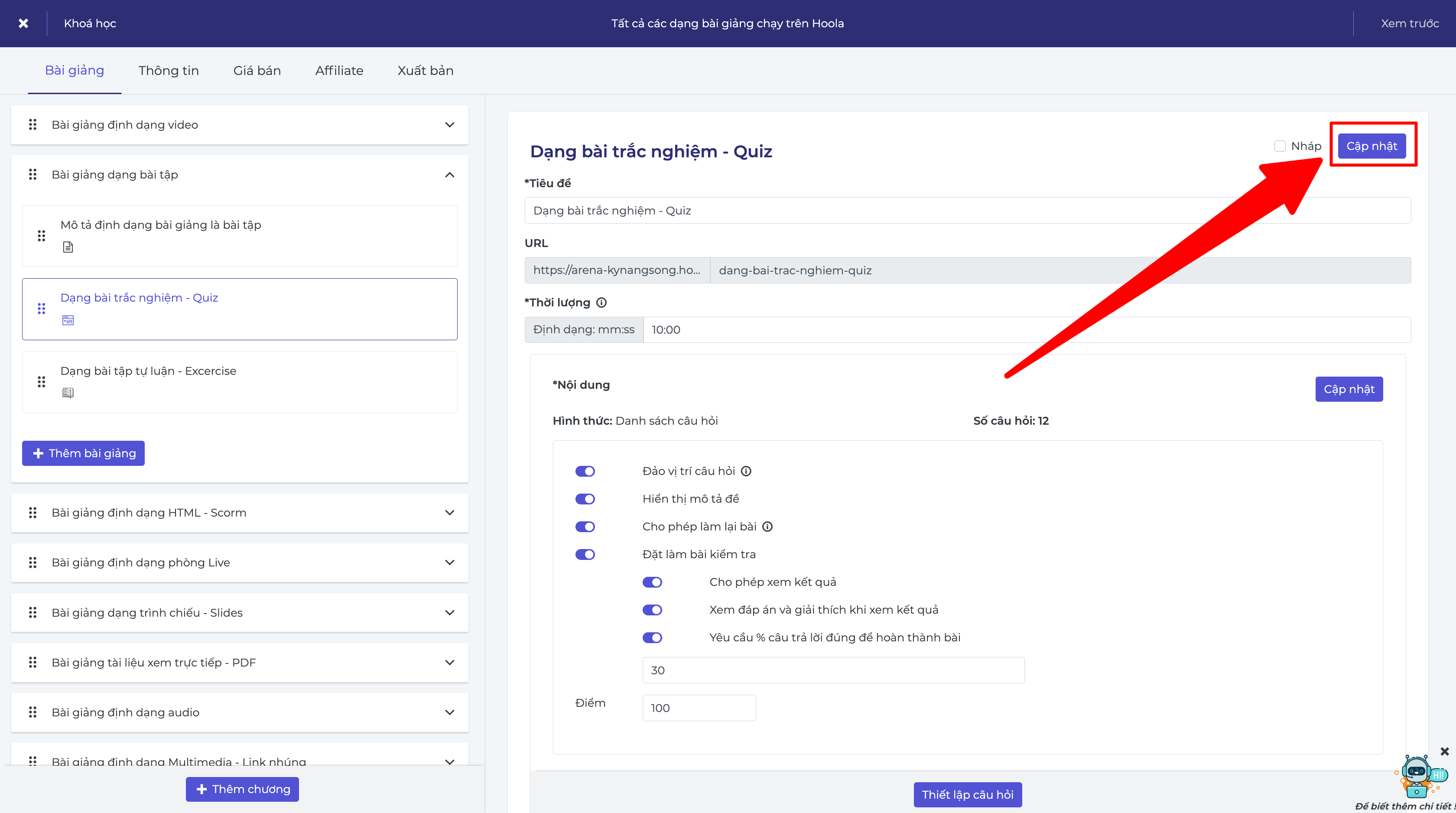
Task: Click the info icon beside Đảo vị trí câu hỏi
Action: 746,471
